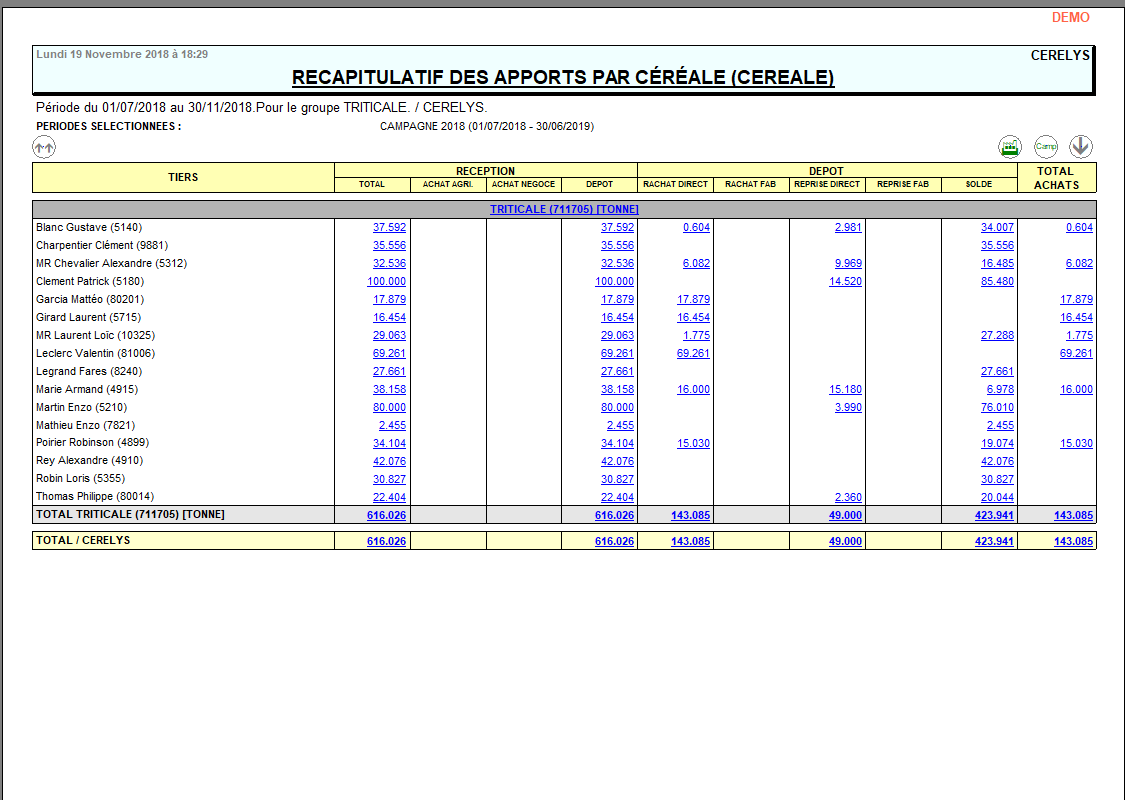Click MR Chevalier Alexandre's solde 16.485
The image size is (1125, 800).
point(997,264)
